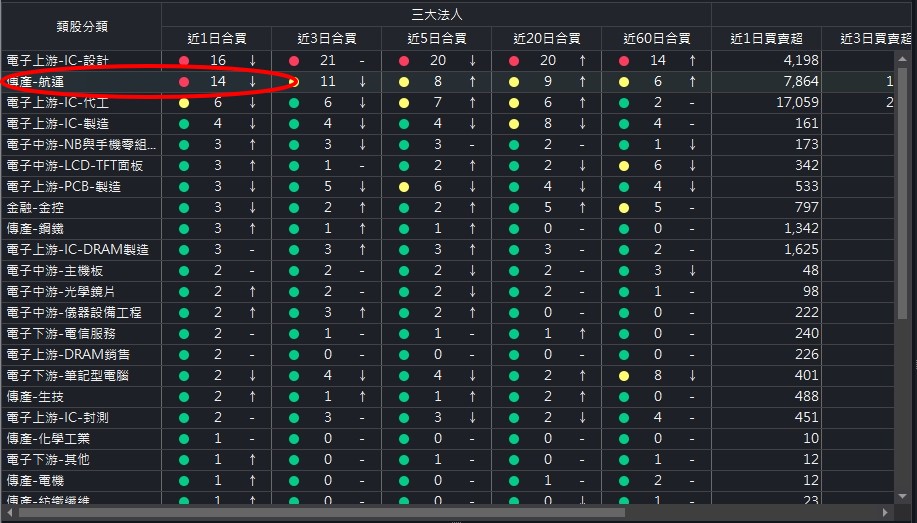Image resolution: width=917 pixels, height=523 pixels.
Task: Sort by the 近1日合買 column header
Action: (x=217, y=39)
